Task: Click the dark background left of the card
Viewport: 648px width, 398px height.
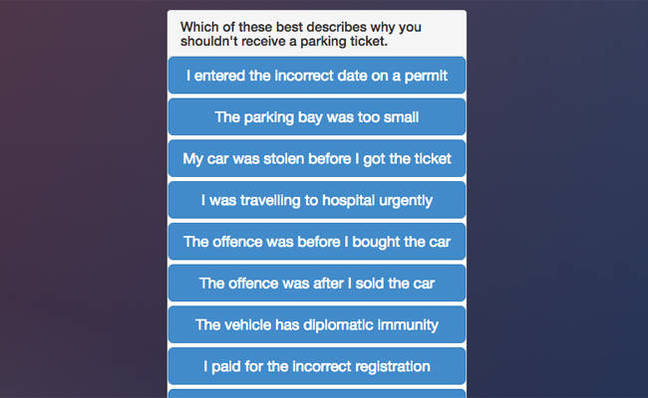Action: [83, 198]
